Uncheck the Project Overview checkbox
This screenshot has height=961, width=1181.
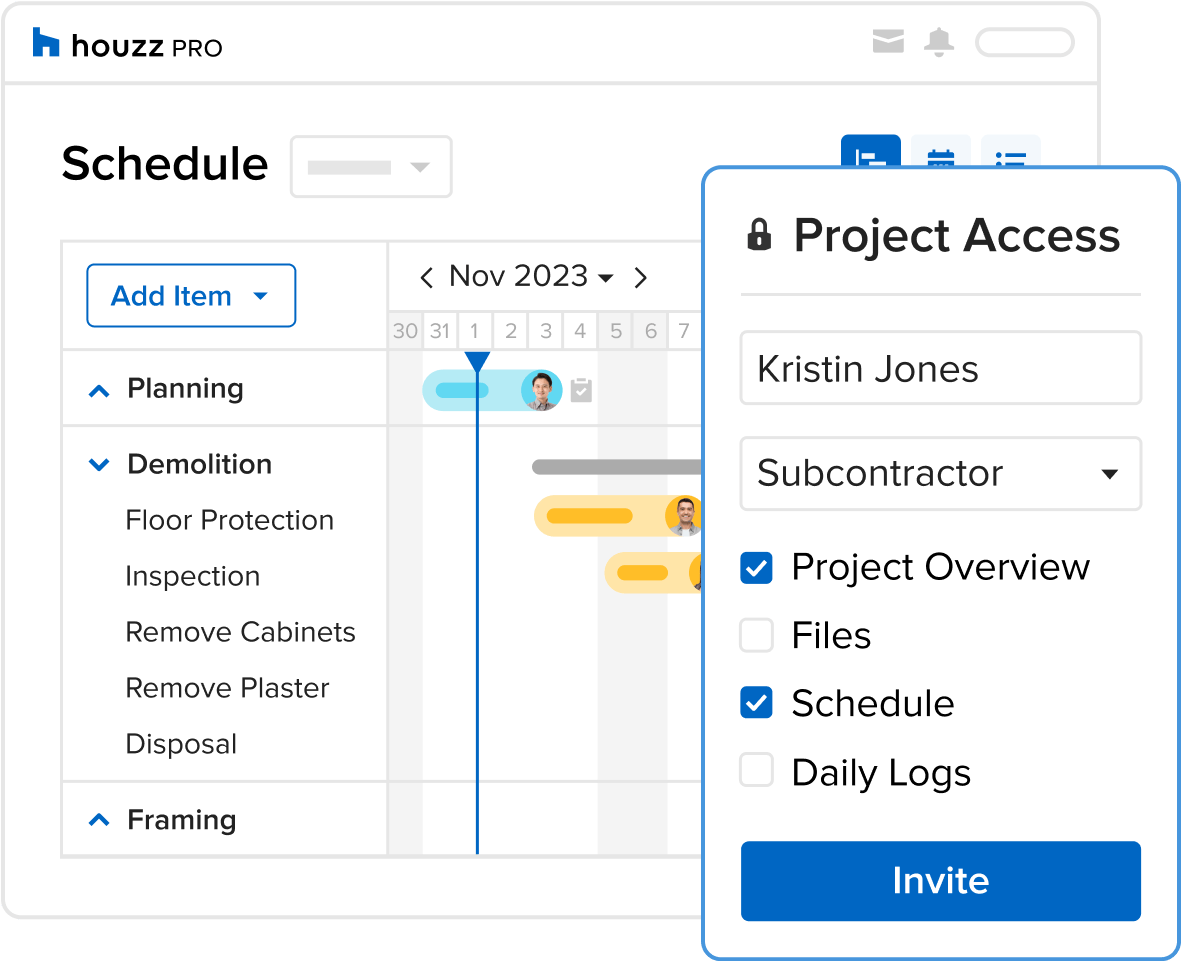756,568
